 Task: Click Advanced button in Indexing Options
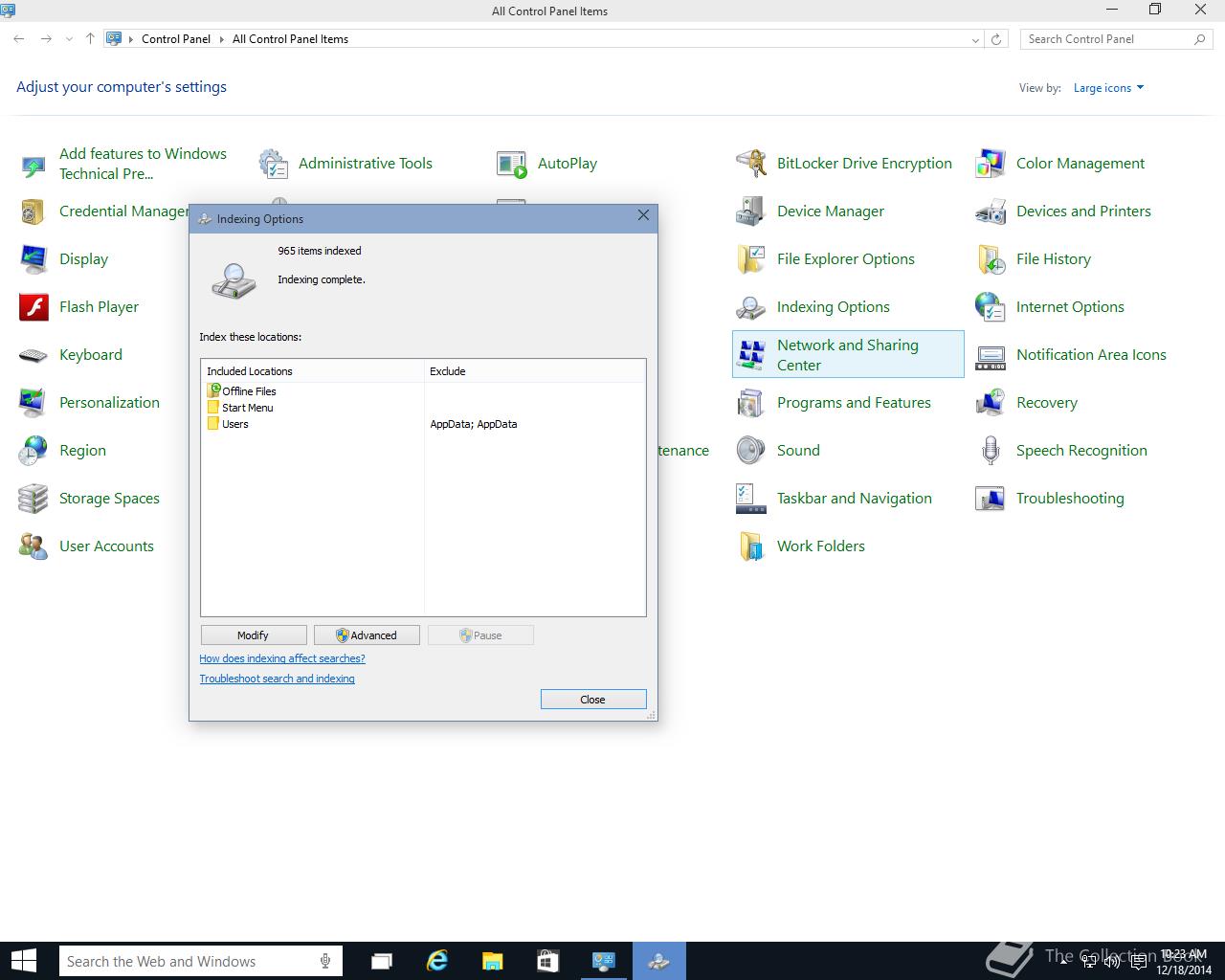pyautogui.click(x=367, y=635)
